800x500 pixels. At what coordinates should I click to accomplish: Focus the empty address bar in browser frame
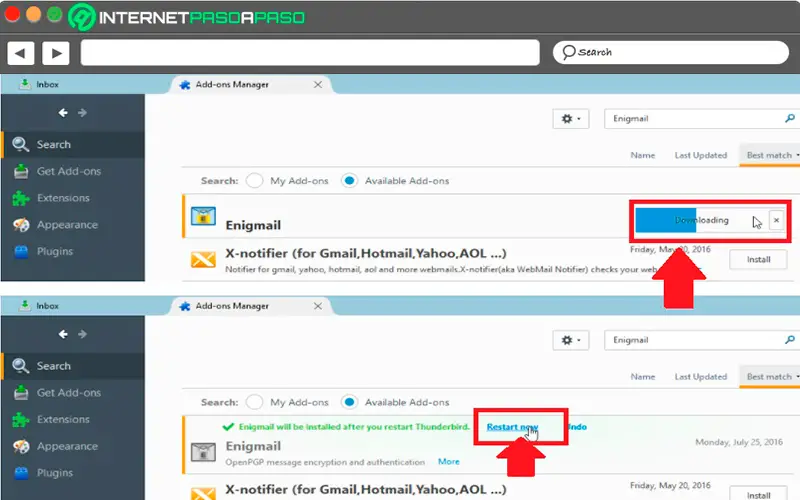click(310, 53)
